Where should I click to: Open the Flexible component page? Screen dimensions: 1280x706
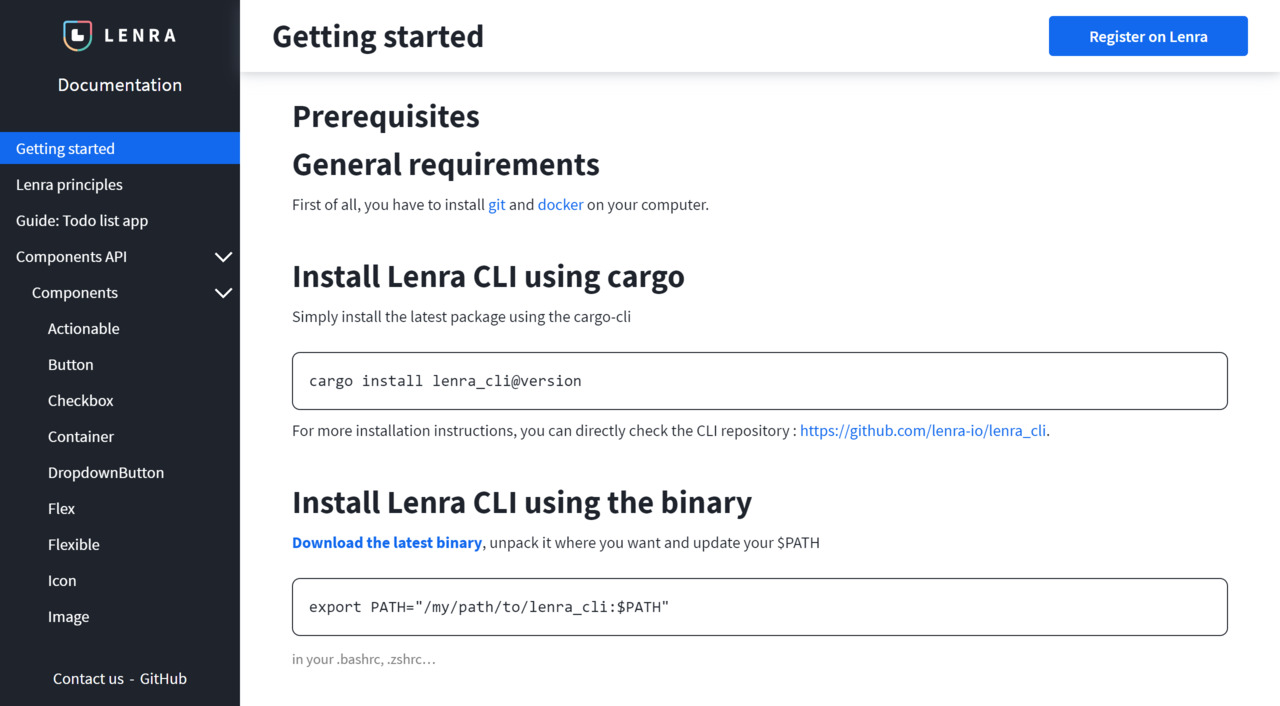(x=74, y=545)
